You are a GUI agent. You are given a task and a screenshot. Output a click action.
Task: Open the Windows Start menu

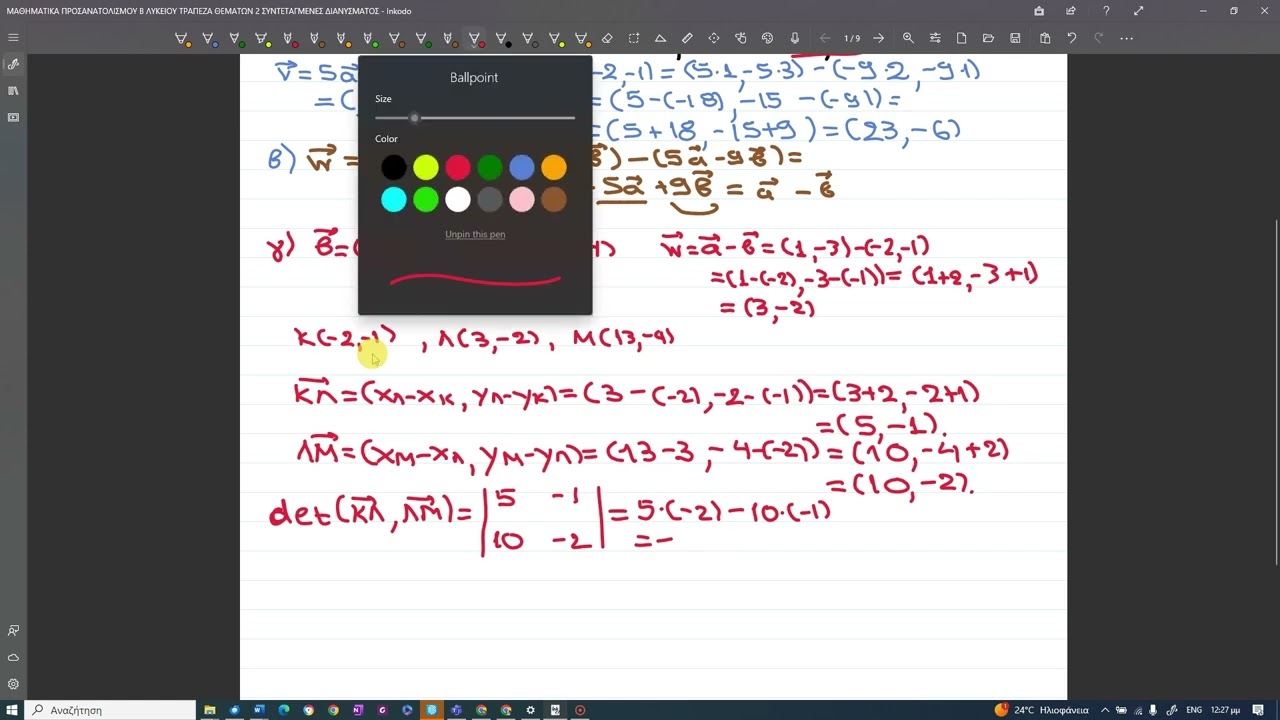[x=13, y=710]
